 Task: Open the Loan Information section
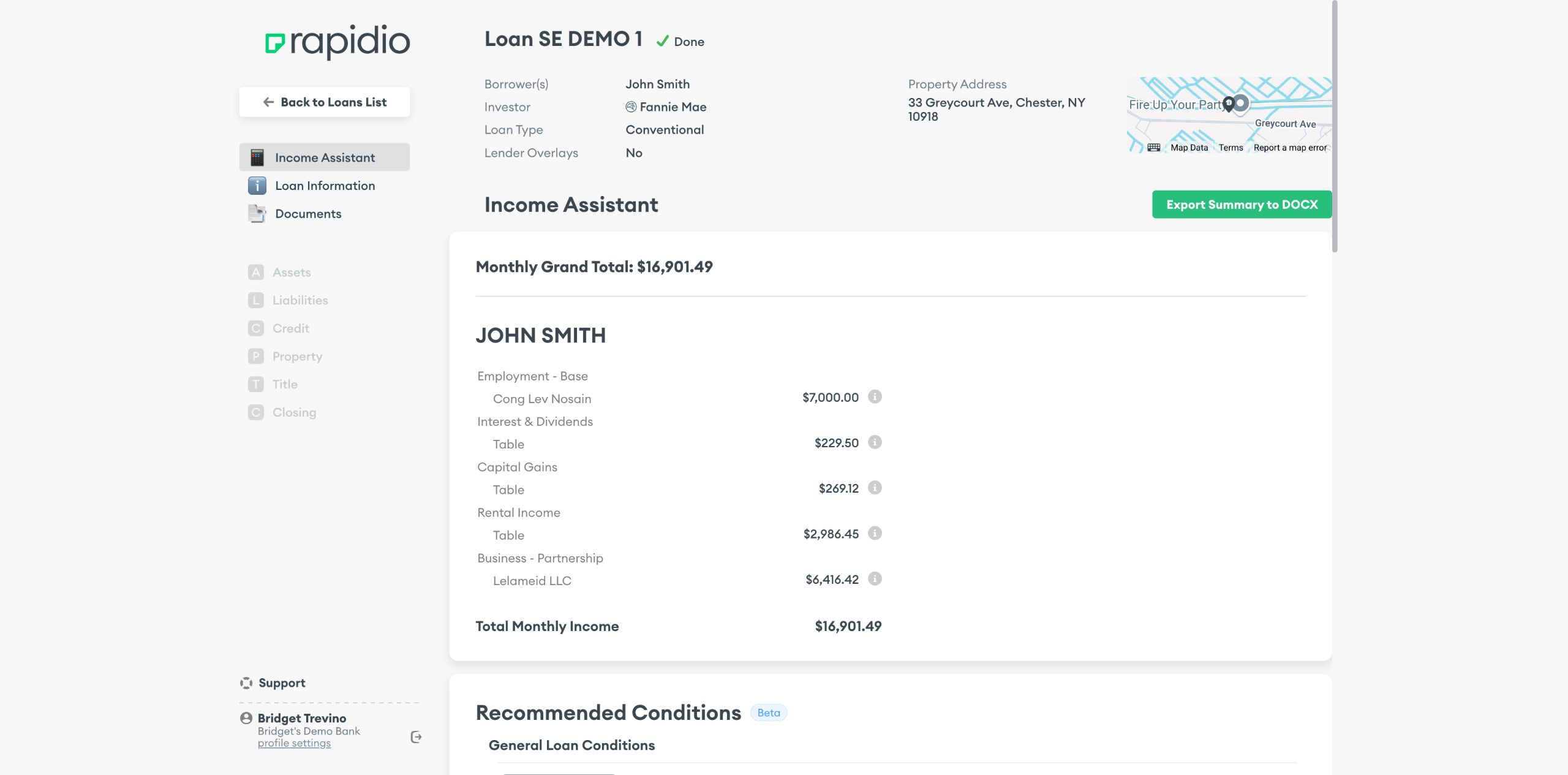325,186
